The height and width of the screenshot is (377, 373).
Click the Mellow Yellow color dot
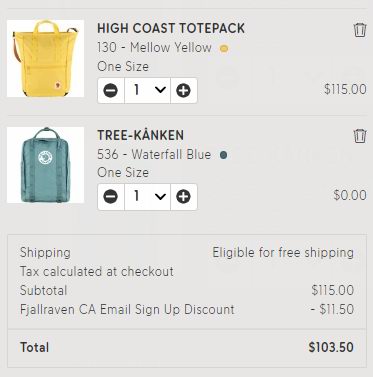pyautogui.click(x=224, y=49)
